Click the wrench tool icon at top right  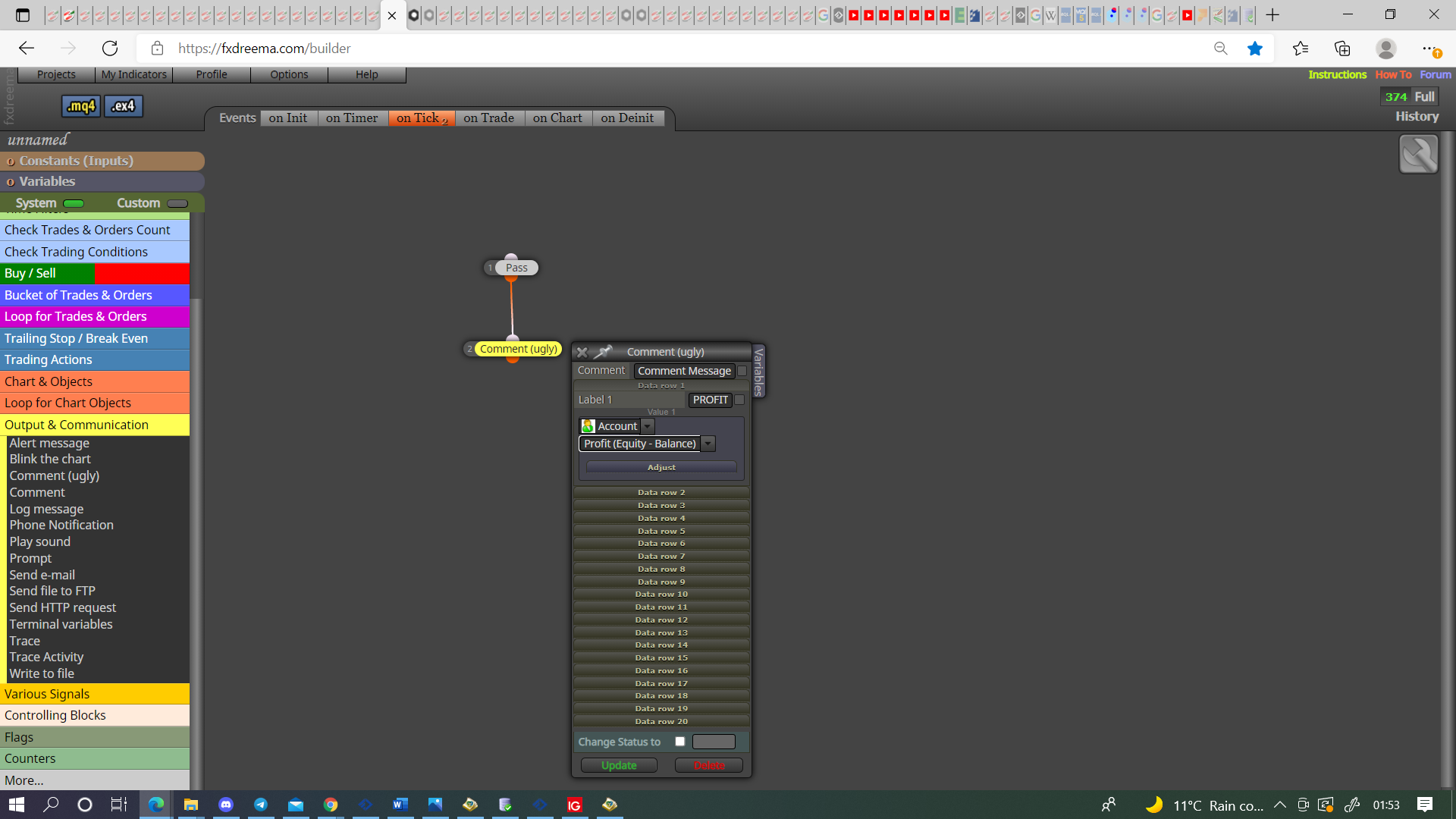coord(1418,154)
